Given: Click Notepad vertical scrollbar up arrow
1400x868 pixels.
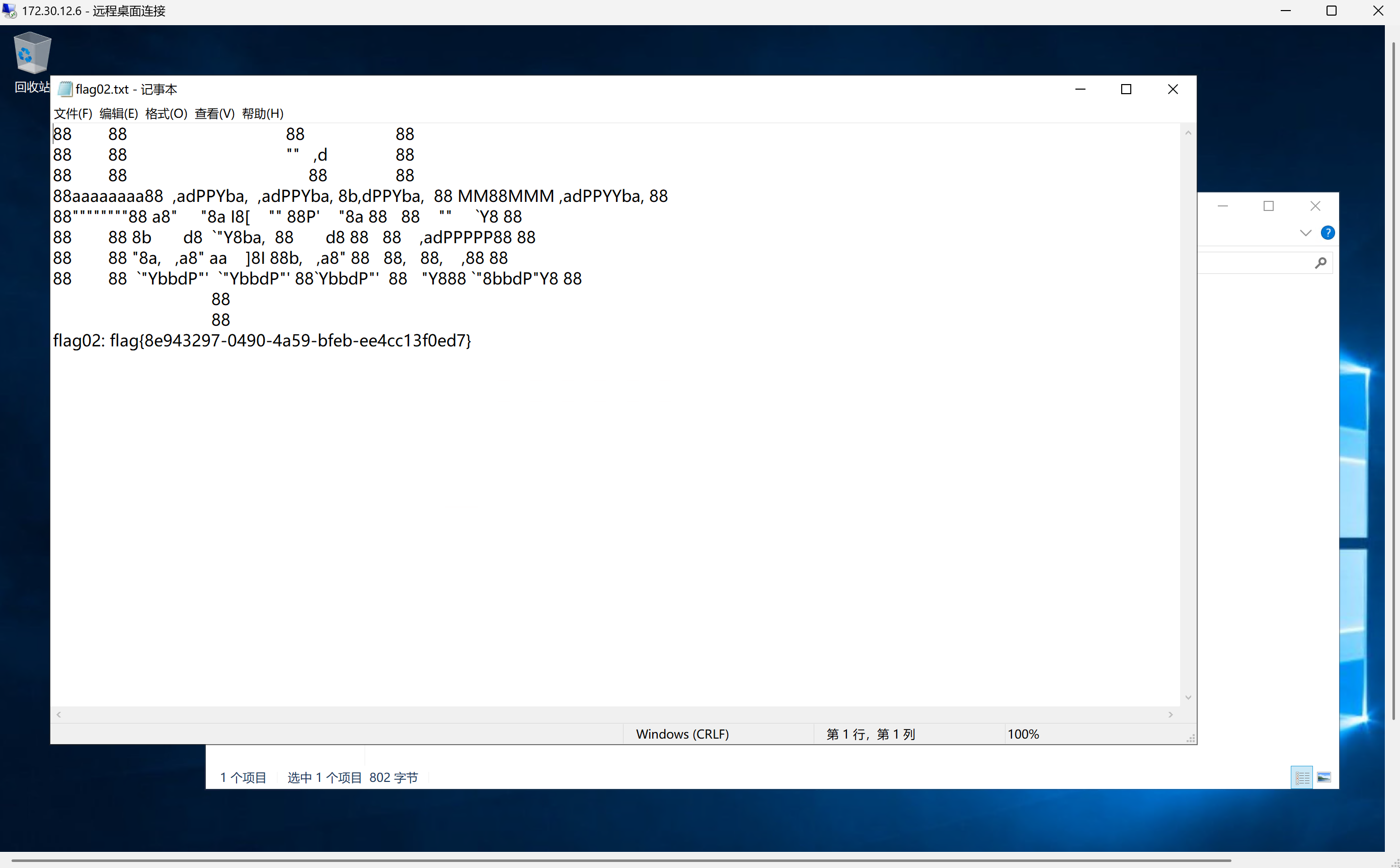Looking at the screenshot, I should (x=1188, y=133).
